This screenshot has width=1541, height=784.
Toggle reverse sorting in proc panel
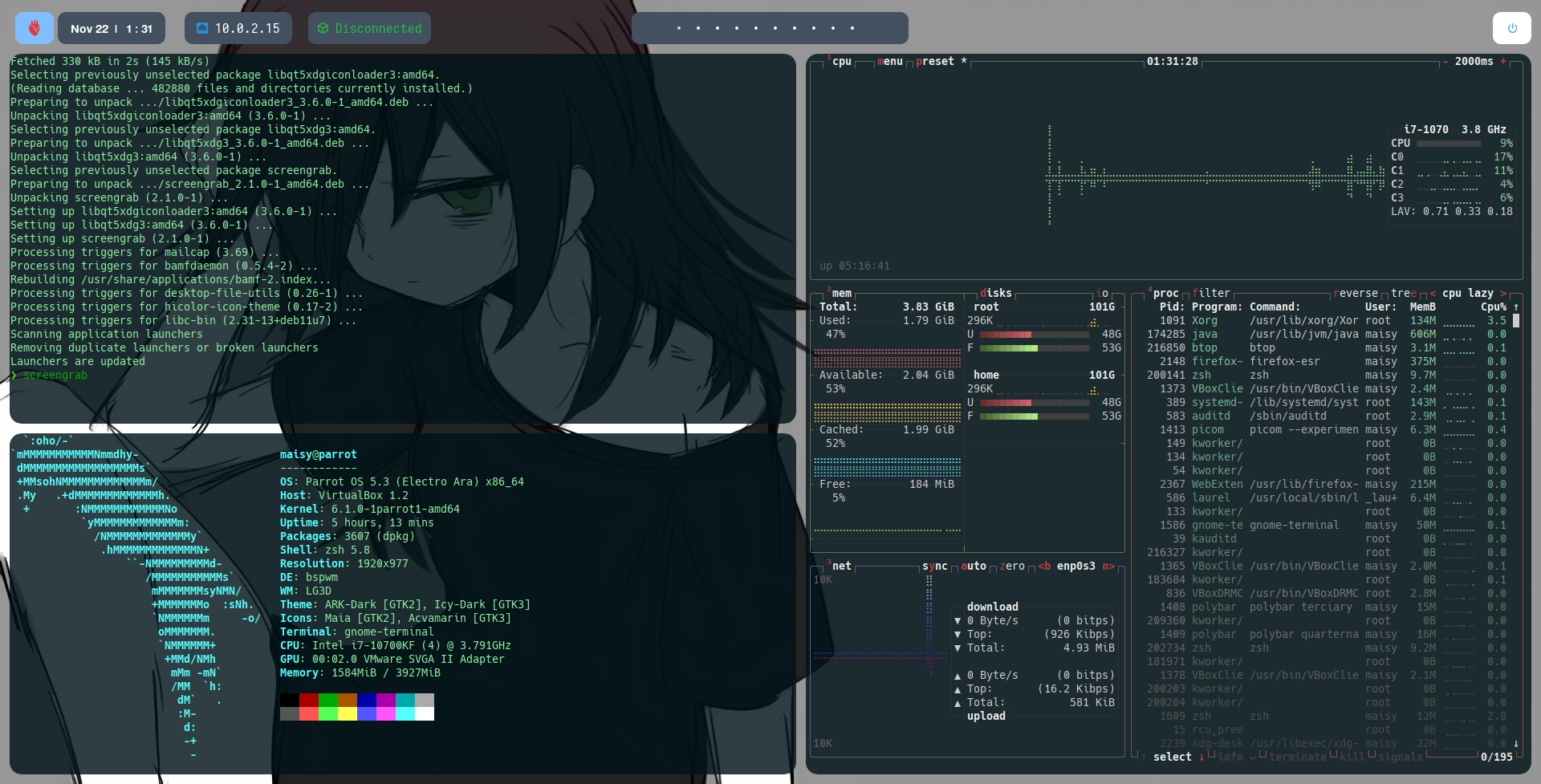click(x=1356, y=294)
